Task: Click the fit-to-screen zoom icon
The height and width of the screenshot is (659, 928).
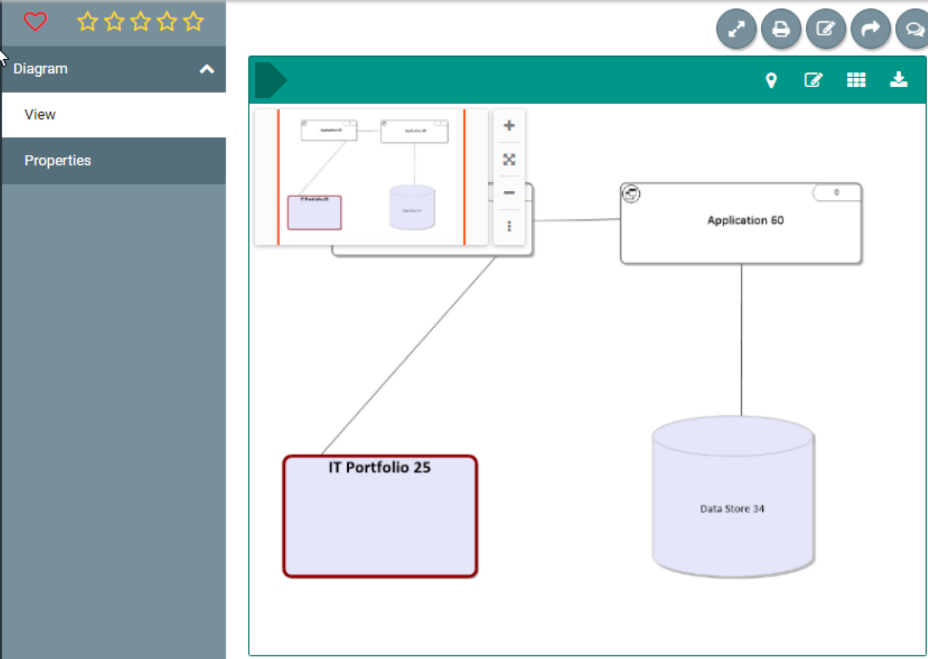Action: coord(509,160)
